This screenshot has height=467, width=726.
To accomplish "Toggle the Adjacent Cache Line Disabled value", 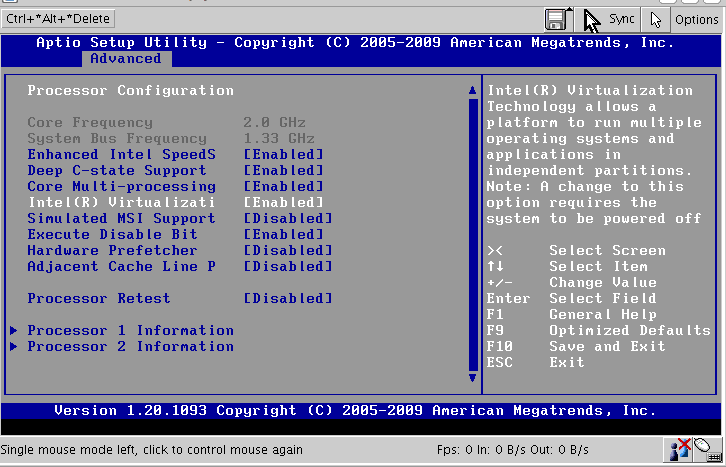I will [288, 267].
